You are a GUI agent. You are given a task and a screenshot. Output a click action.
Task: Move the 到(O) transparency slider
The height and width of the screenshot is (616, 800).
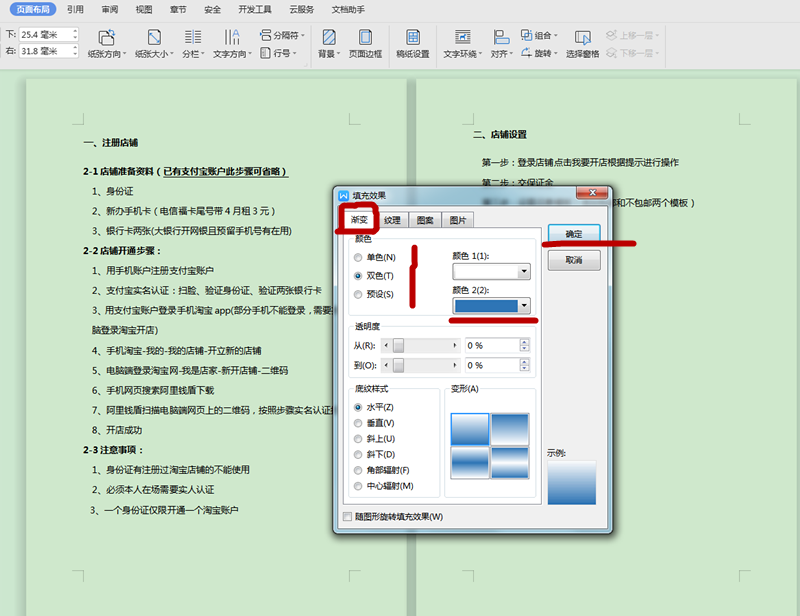coord(398,365)
